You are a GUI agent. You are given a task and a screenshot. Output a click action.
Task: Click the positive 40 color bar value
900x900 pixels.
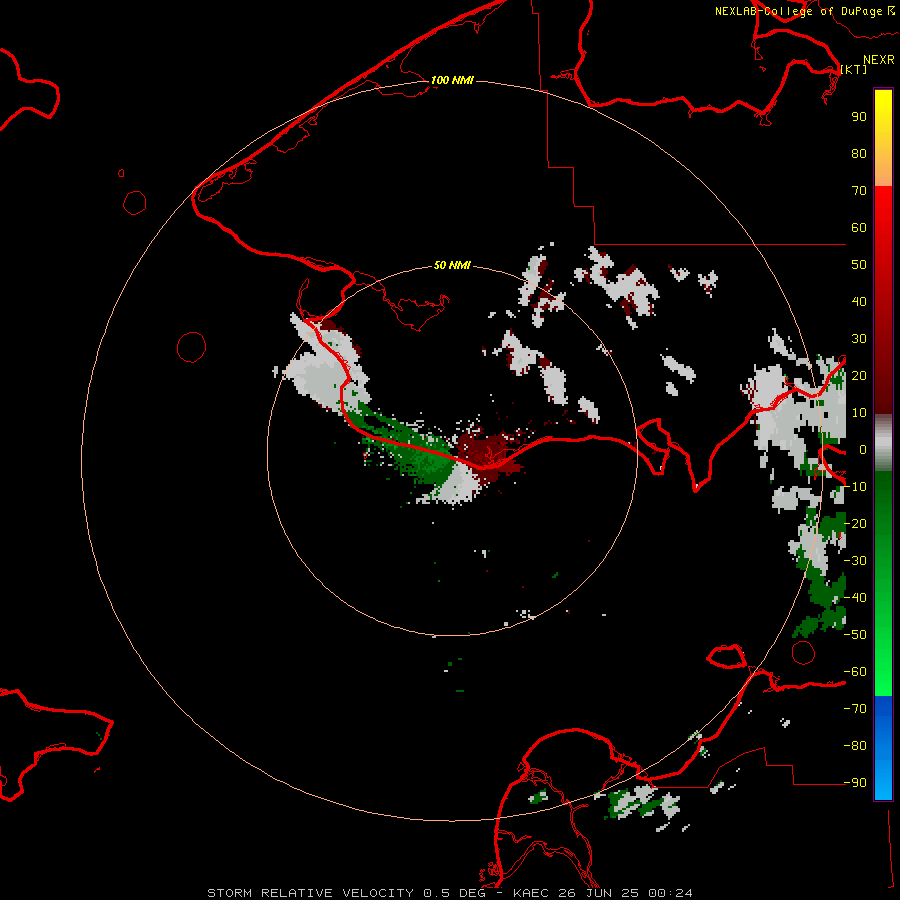pyautogui.click(x=859, y=301)
